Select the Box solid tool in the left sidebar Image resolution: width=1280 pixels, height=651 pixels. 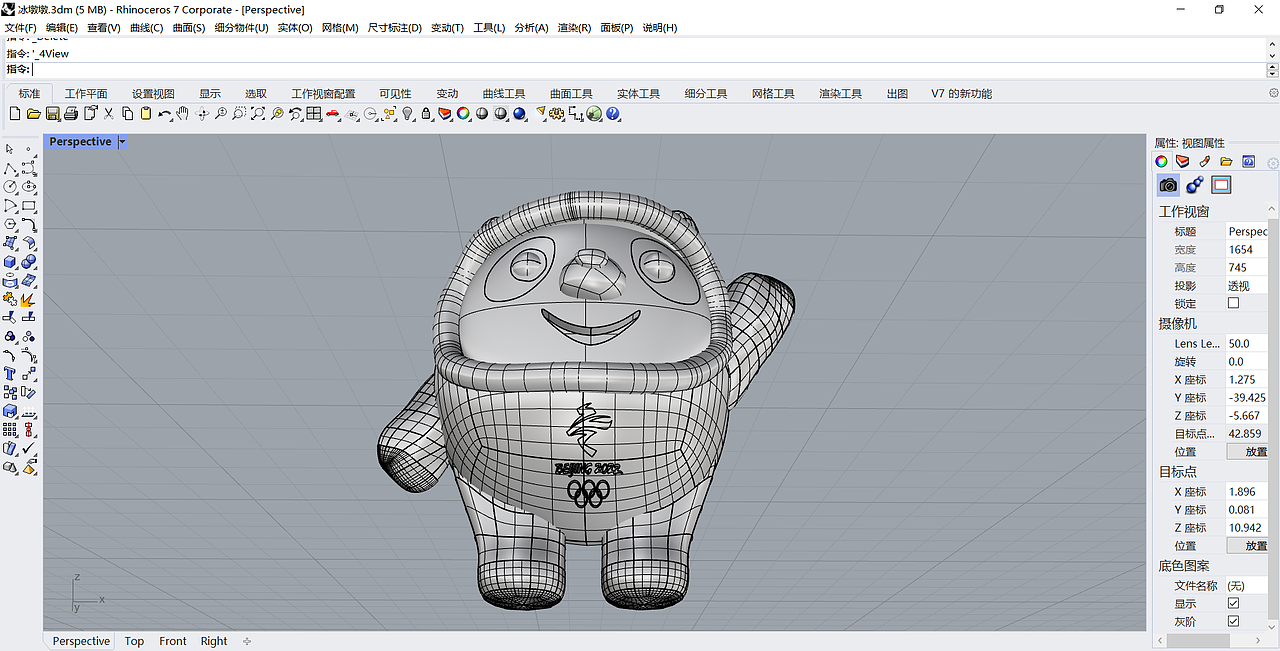point(10,262)
